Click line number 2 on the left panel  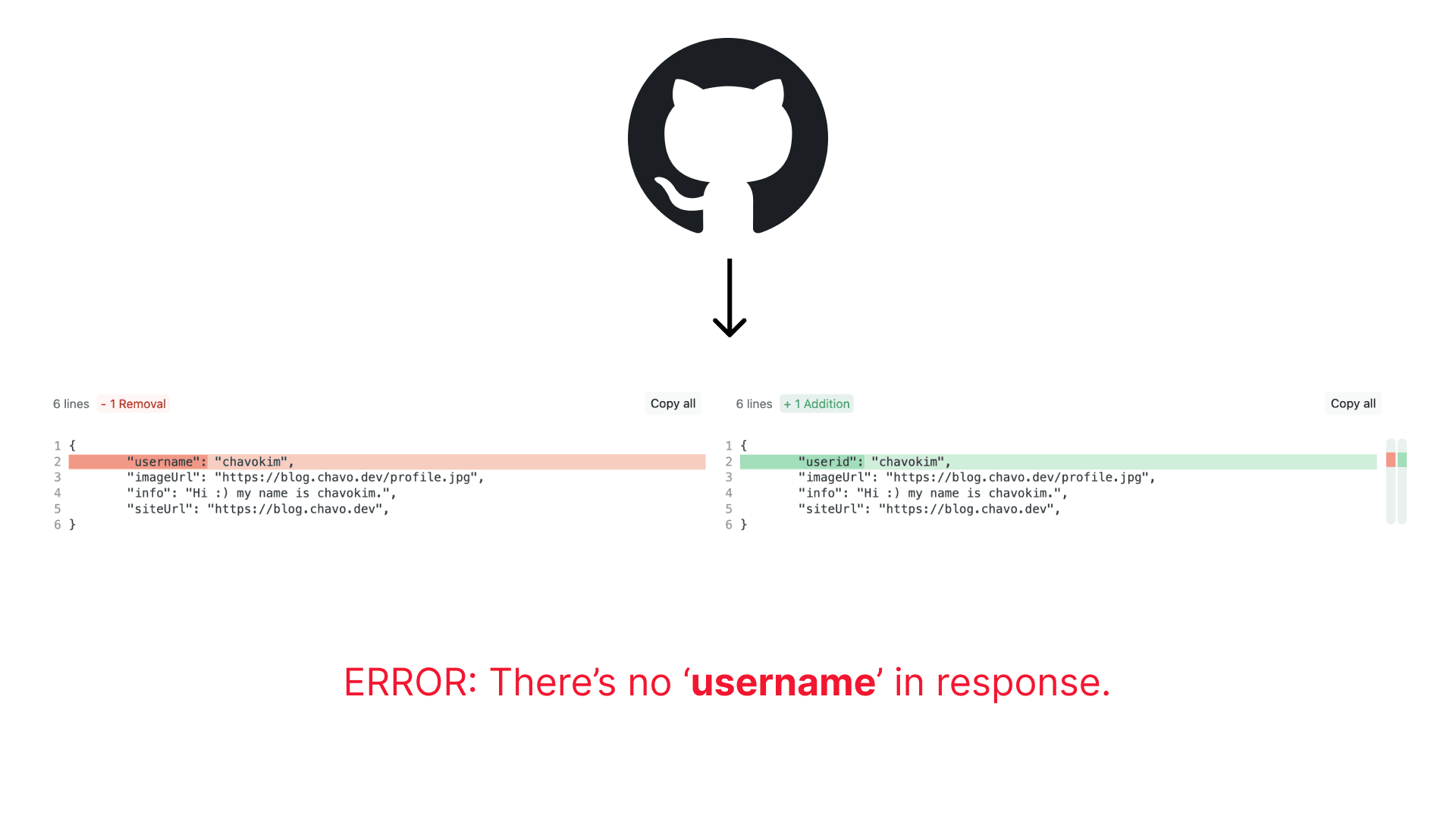pos(57,461)
